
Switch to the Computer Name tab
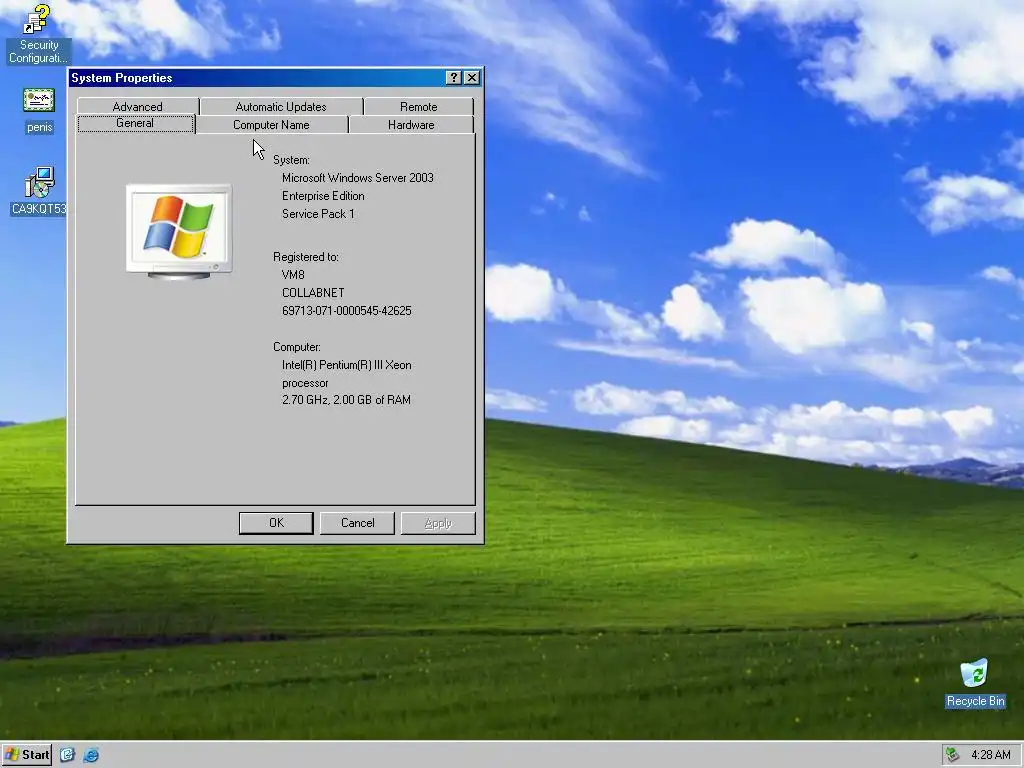tap(271, 125)
